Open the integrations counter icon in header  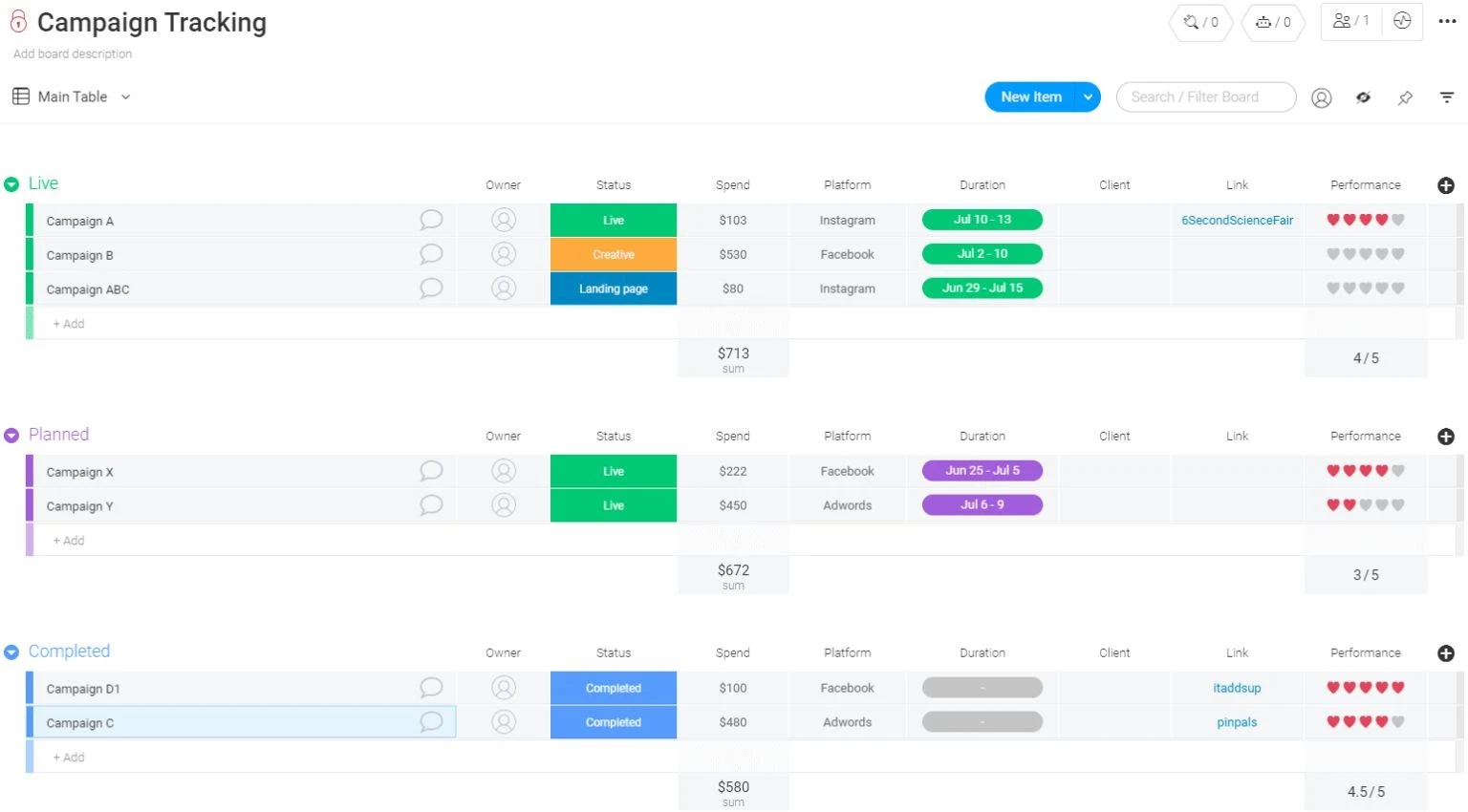click(x=1200, y=22)
